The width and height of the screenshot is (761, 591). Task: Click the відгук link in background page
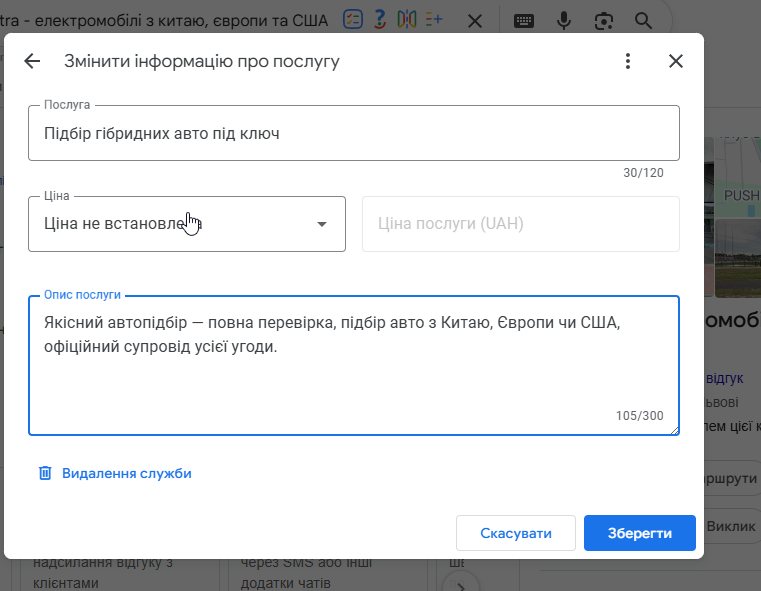click(725, 378)
